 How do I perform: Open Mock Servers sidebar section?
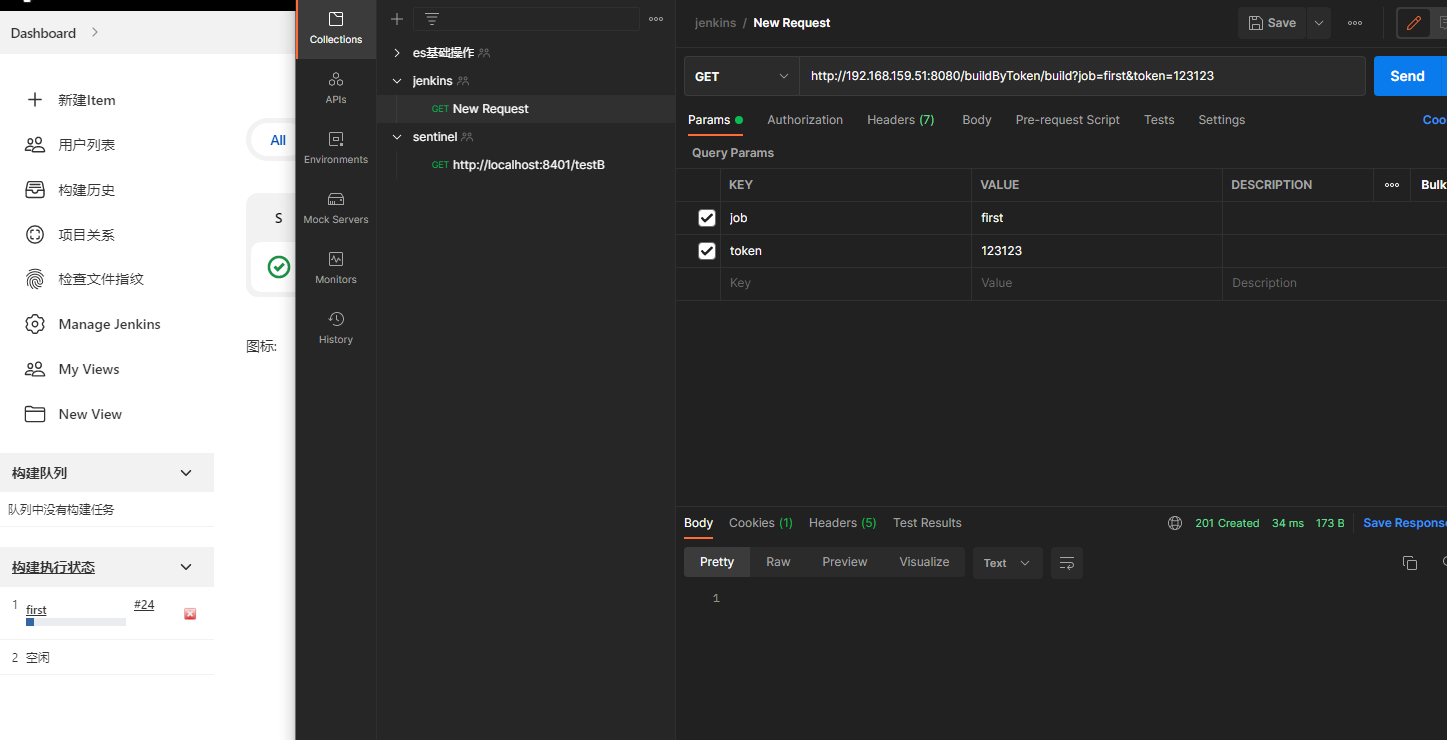coord(336,208)
